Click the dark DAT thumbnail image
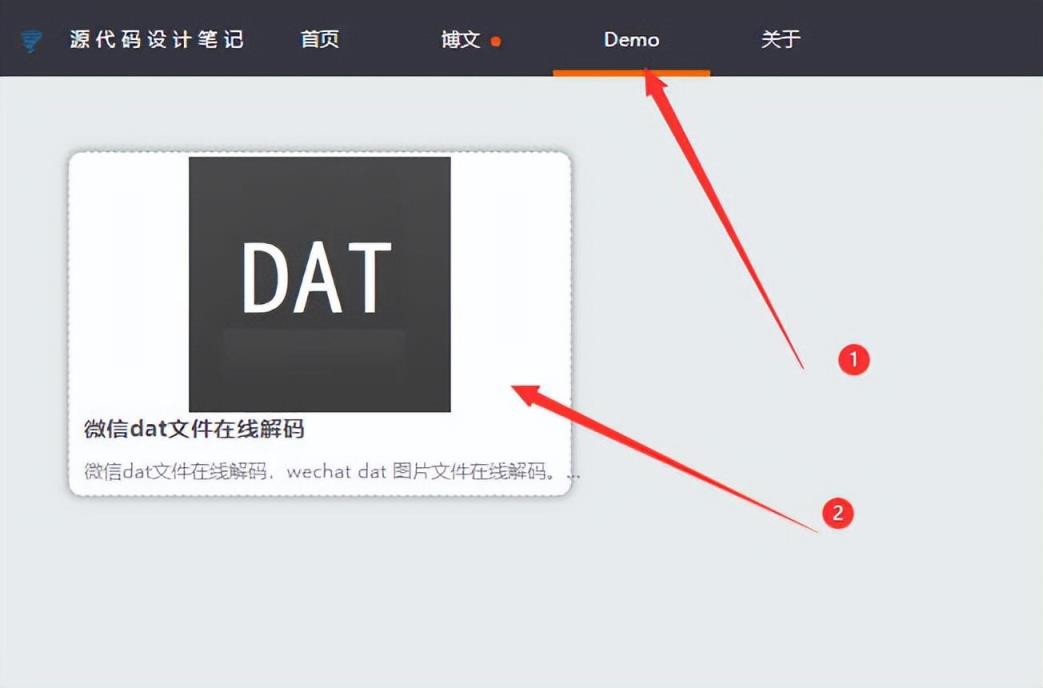 tap(320, 284)
